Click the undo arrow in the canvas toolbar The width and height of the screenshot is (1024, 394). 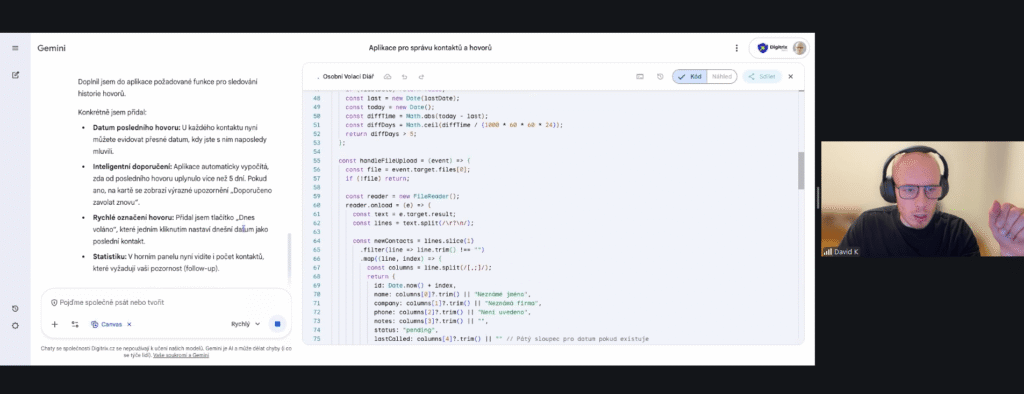pyautogui.click(x=404, y=76)
